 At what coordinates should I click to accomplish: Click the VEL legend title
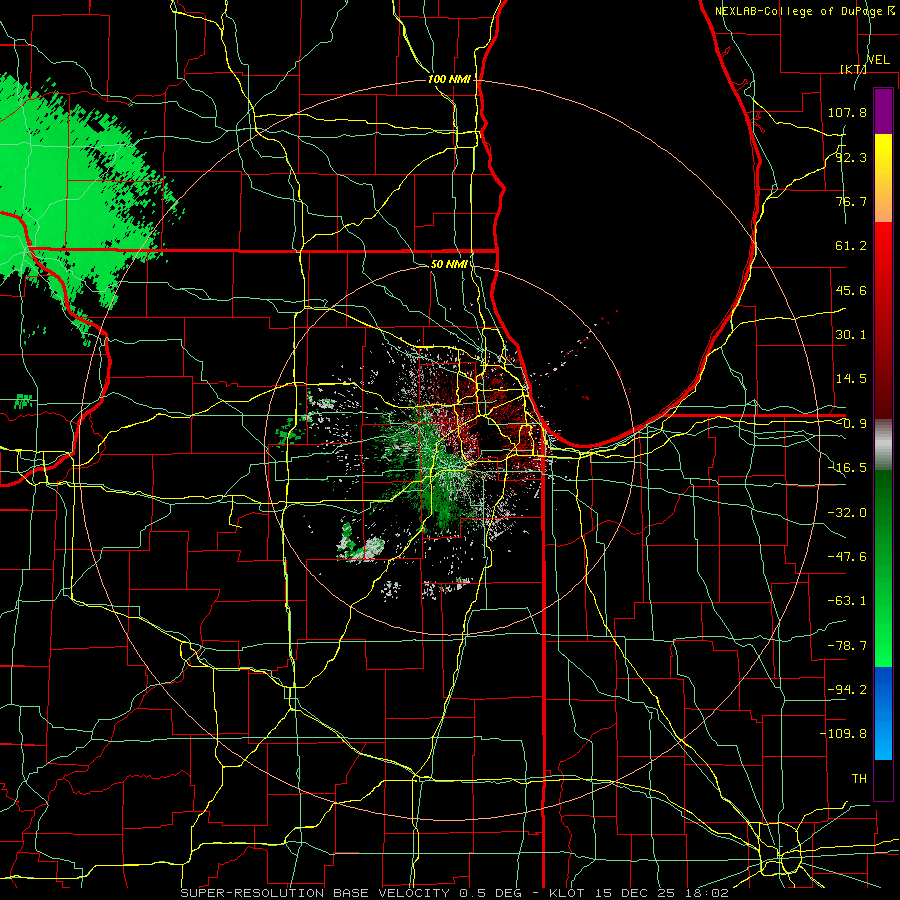[x=878, y=60]
